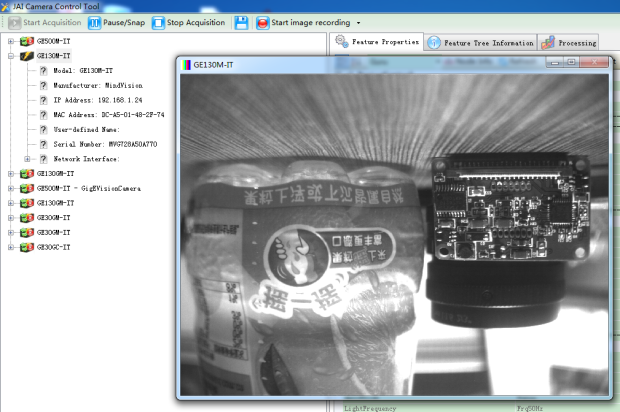Click the LightFrequency property at the bottom
The image size is (620, 412).
tap(370, 408)
